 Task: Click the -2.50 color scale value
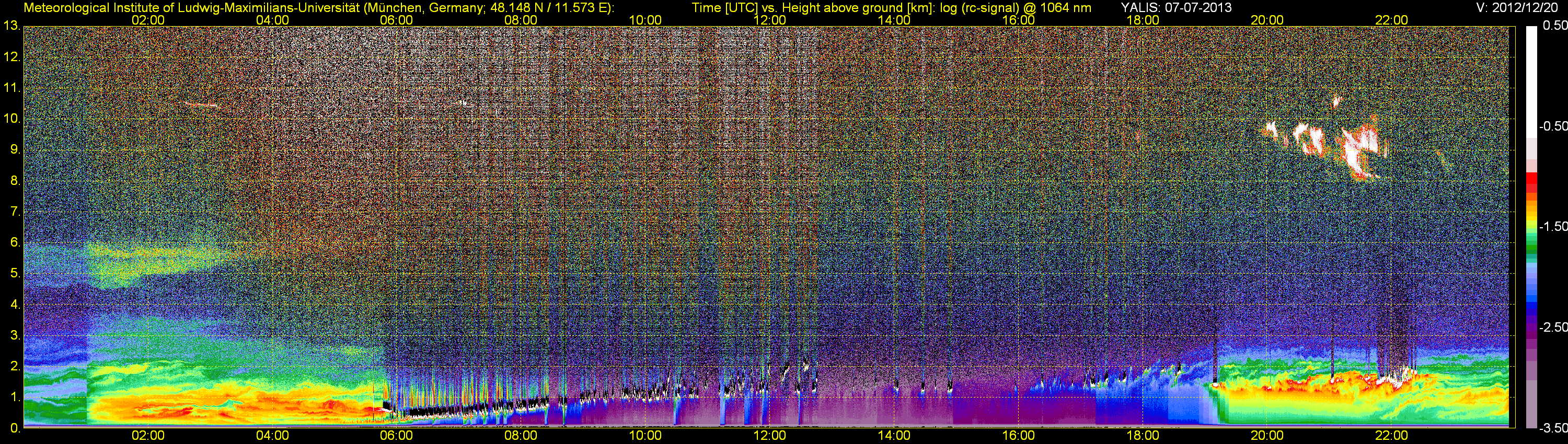pyautogui.click(x=1552, y=327)
